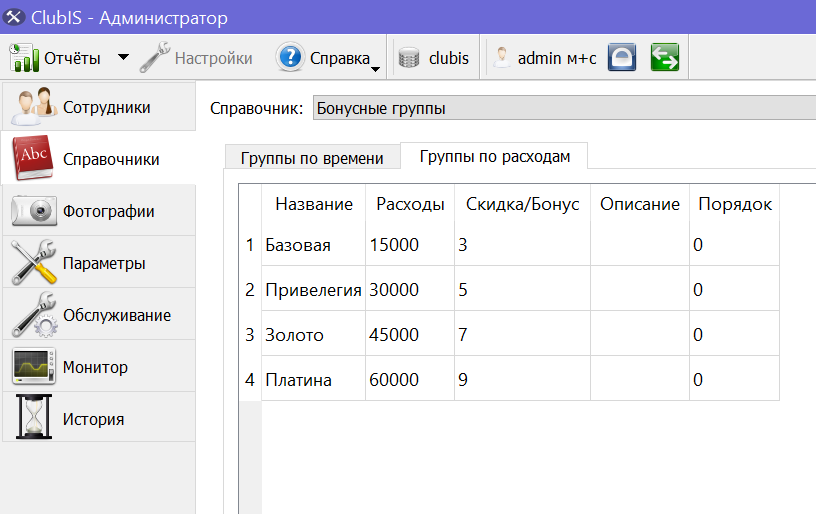Screen dimensions: 816x514
Task: Click the clubis database label
Action: [x=449, y=58]
